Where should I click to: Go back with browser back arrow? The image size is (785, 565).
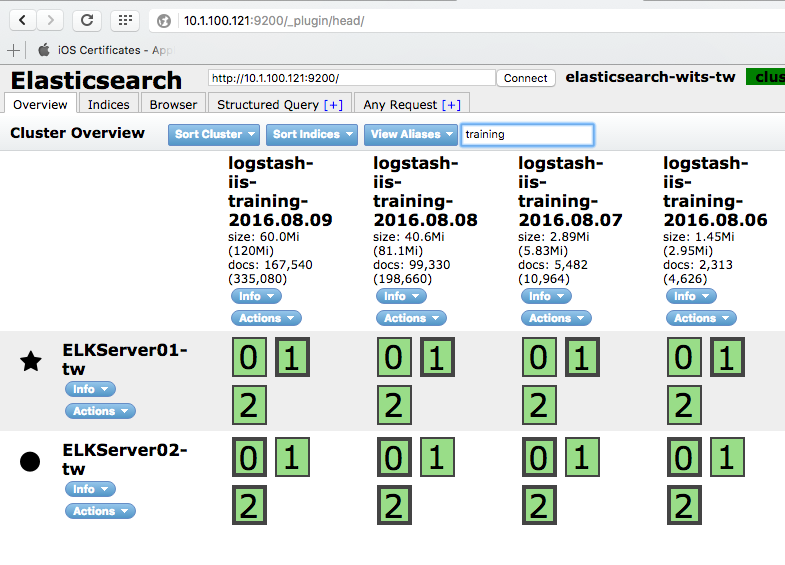pos(23,21)
